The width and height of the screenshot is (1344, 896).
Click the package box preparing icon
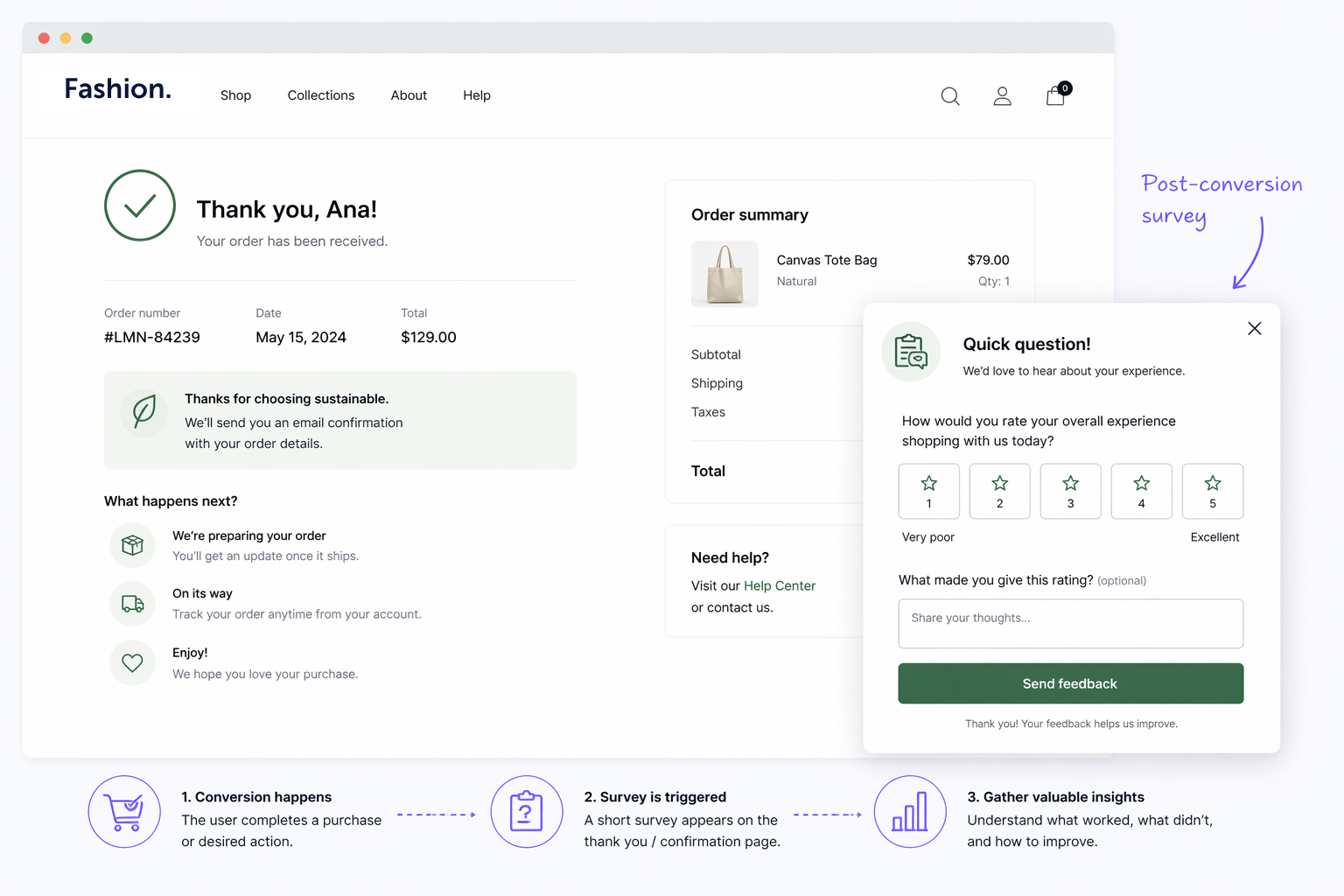click(x=133, y=545)
